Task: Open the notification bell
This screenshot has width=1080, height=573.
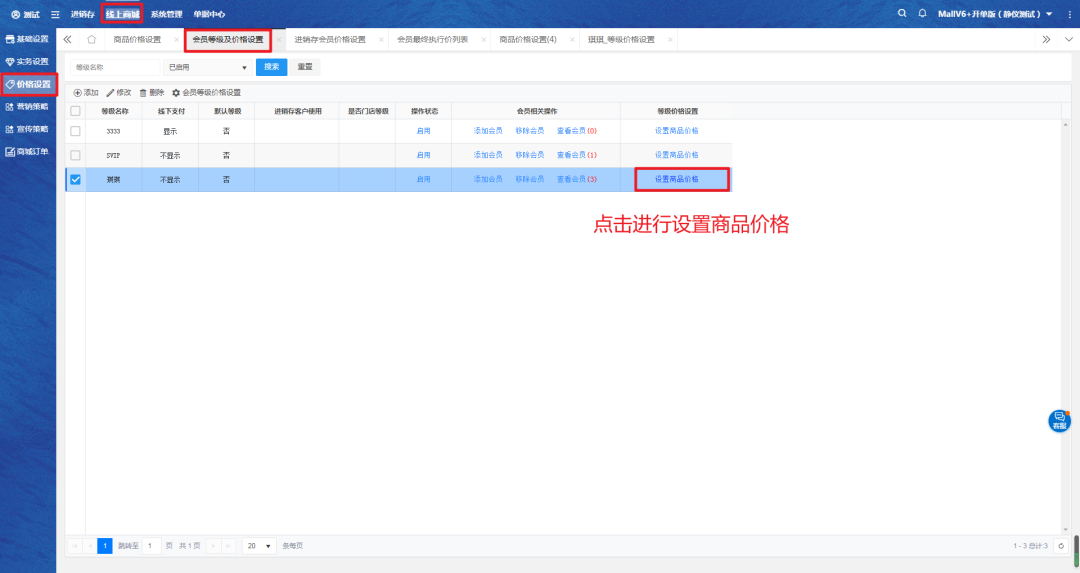Action: (x=922, y=14)
